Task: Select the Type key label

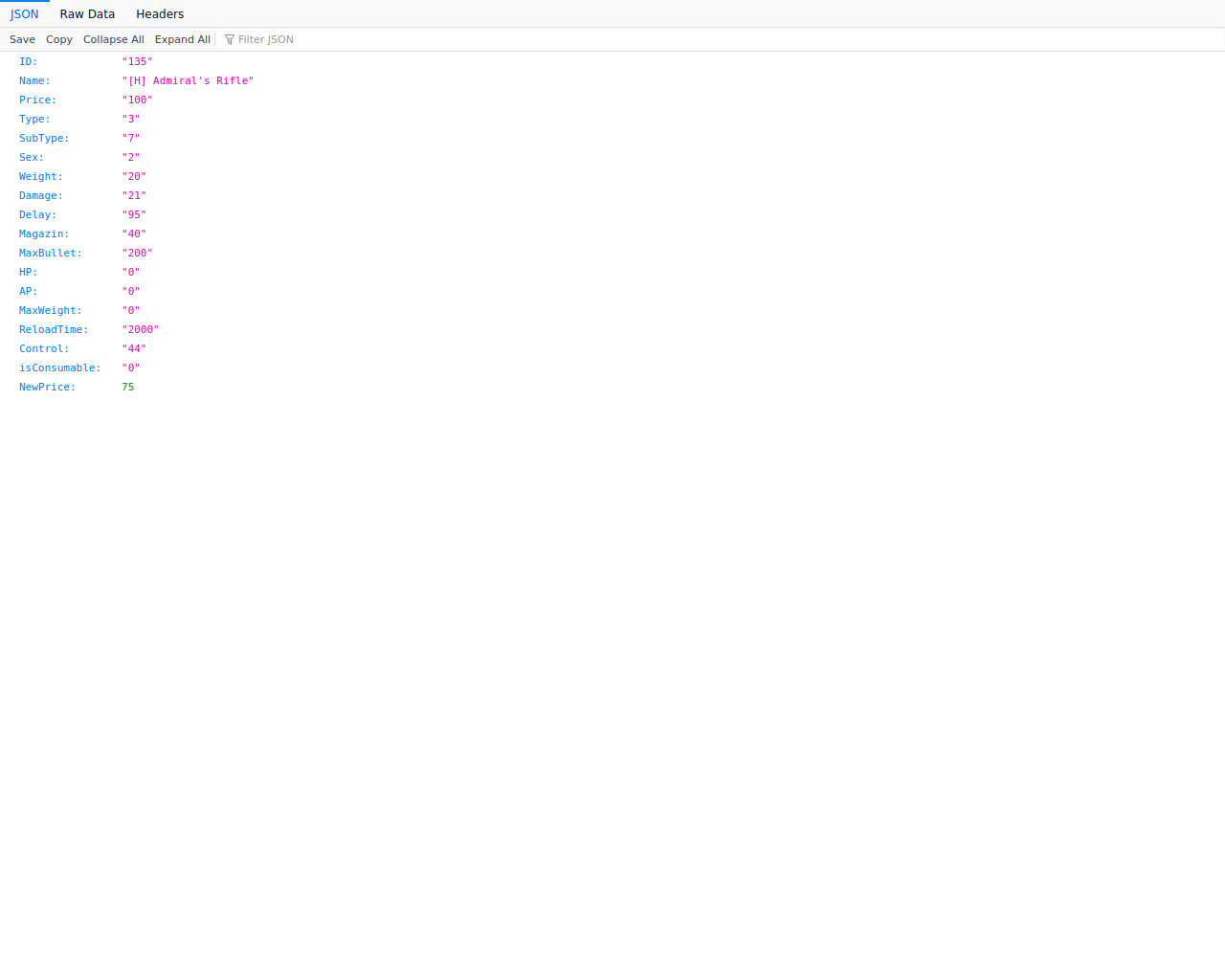Action: [34, 119]
